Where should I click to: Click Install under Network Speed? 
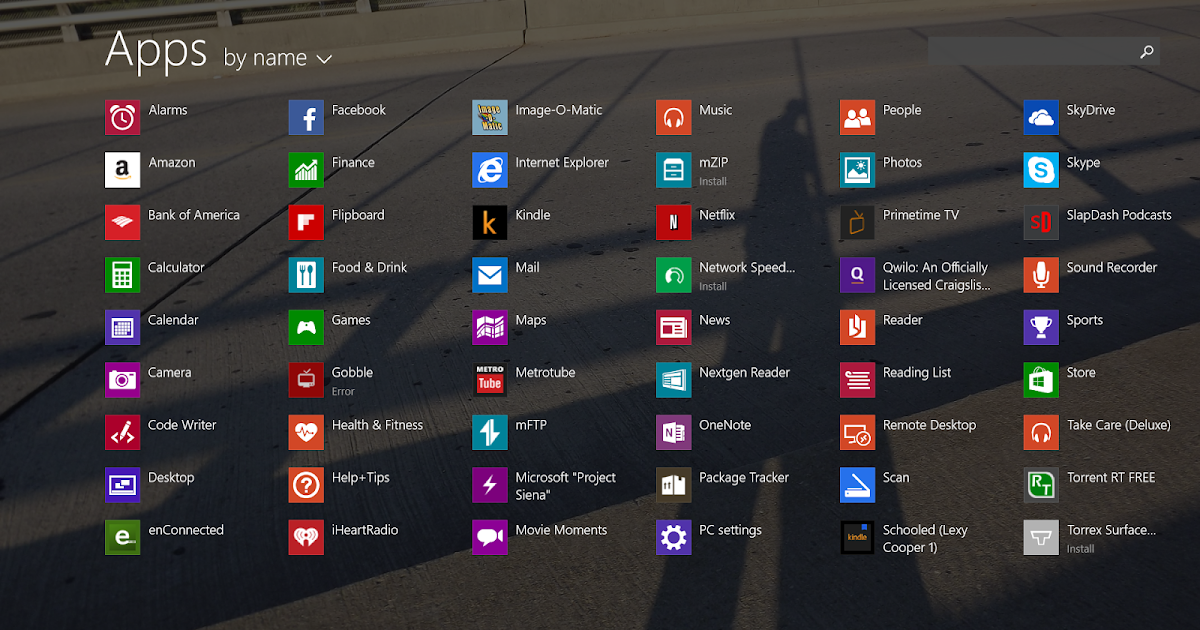[713, 287]
